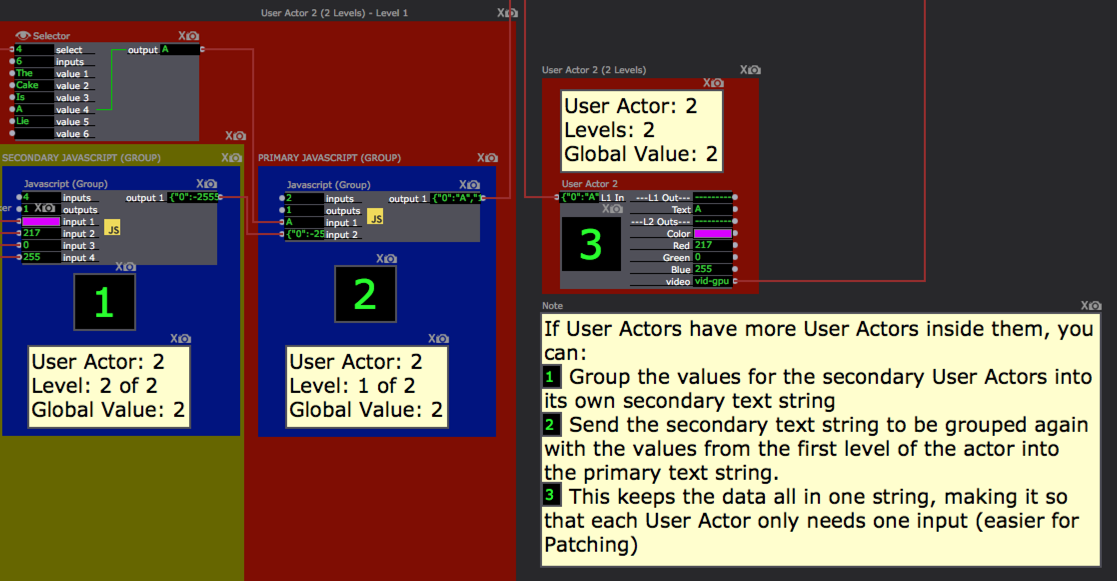Click the magenta input 1 color swatch
The image size is (1117, 581).
40,222
